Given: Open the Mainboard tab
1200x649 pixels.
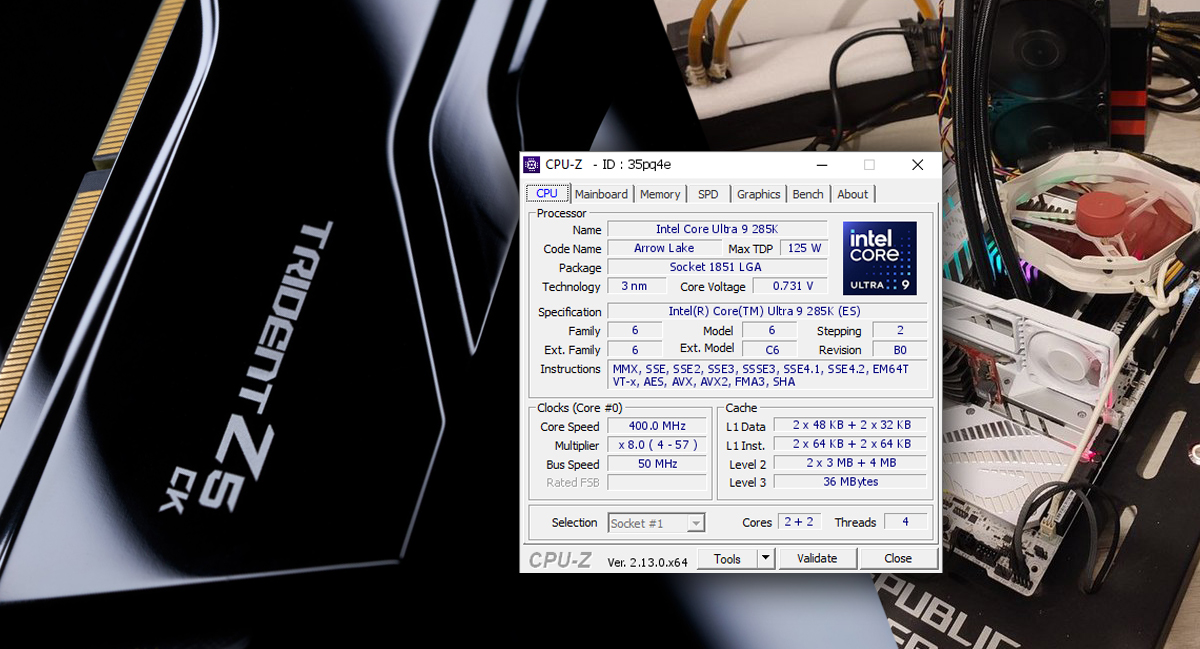Looking at the screenshot, I should 601,194.
